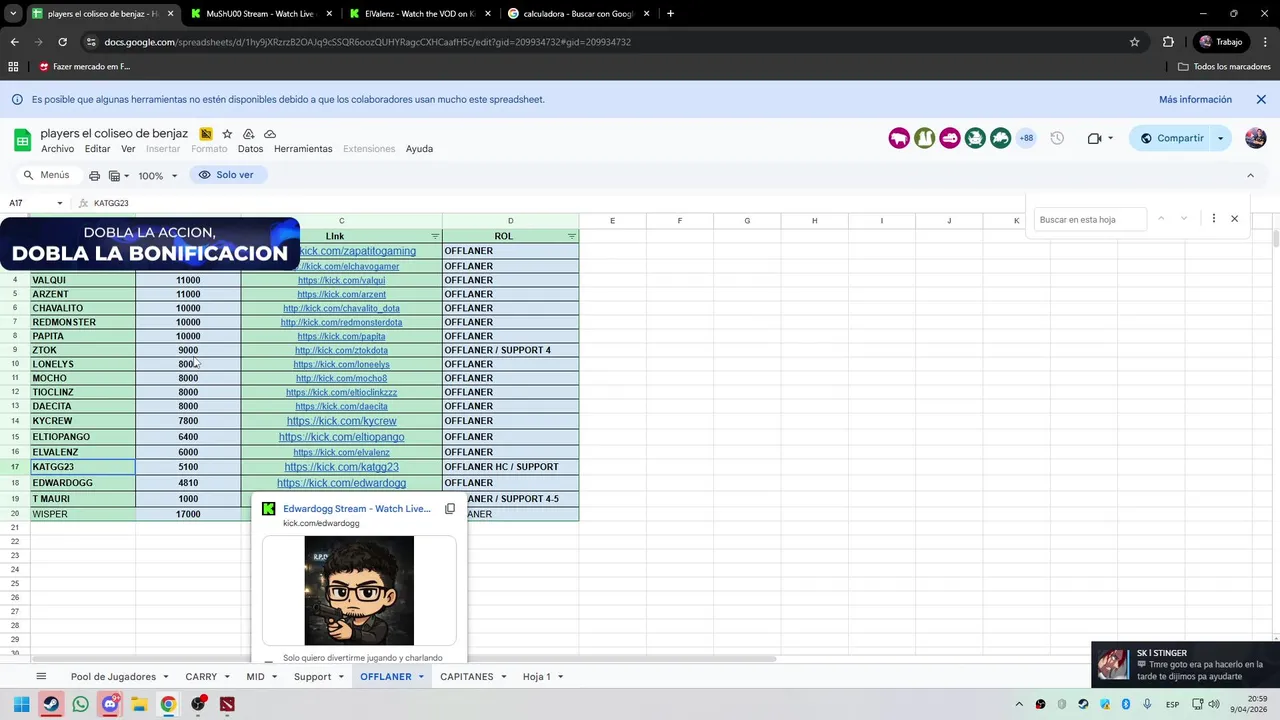The image size is (1280, 720).
Task: Open the kick.com/kycrew link
Action: [x=341, y=421]
